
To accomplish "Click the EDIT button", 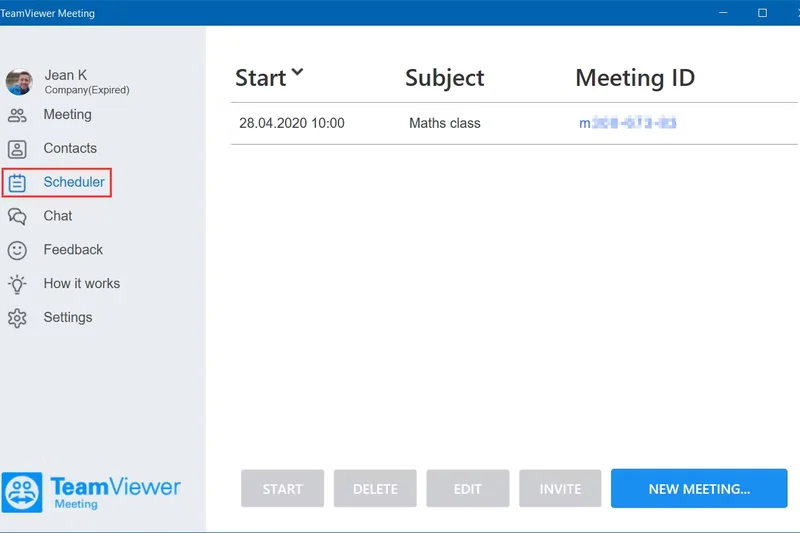I will (467, 489).
